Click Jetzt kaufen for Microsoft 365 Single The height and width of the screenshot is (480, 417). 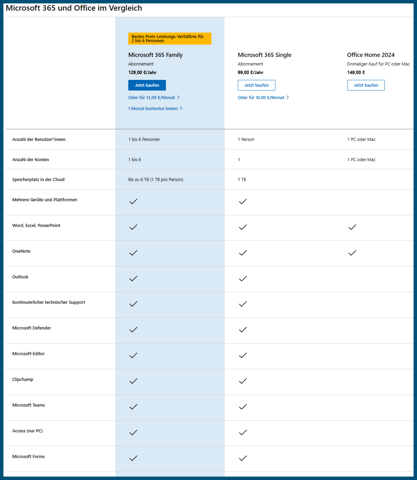click(256, 85)
